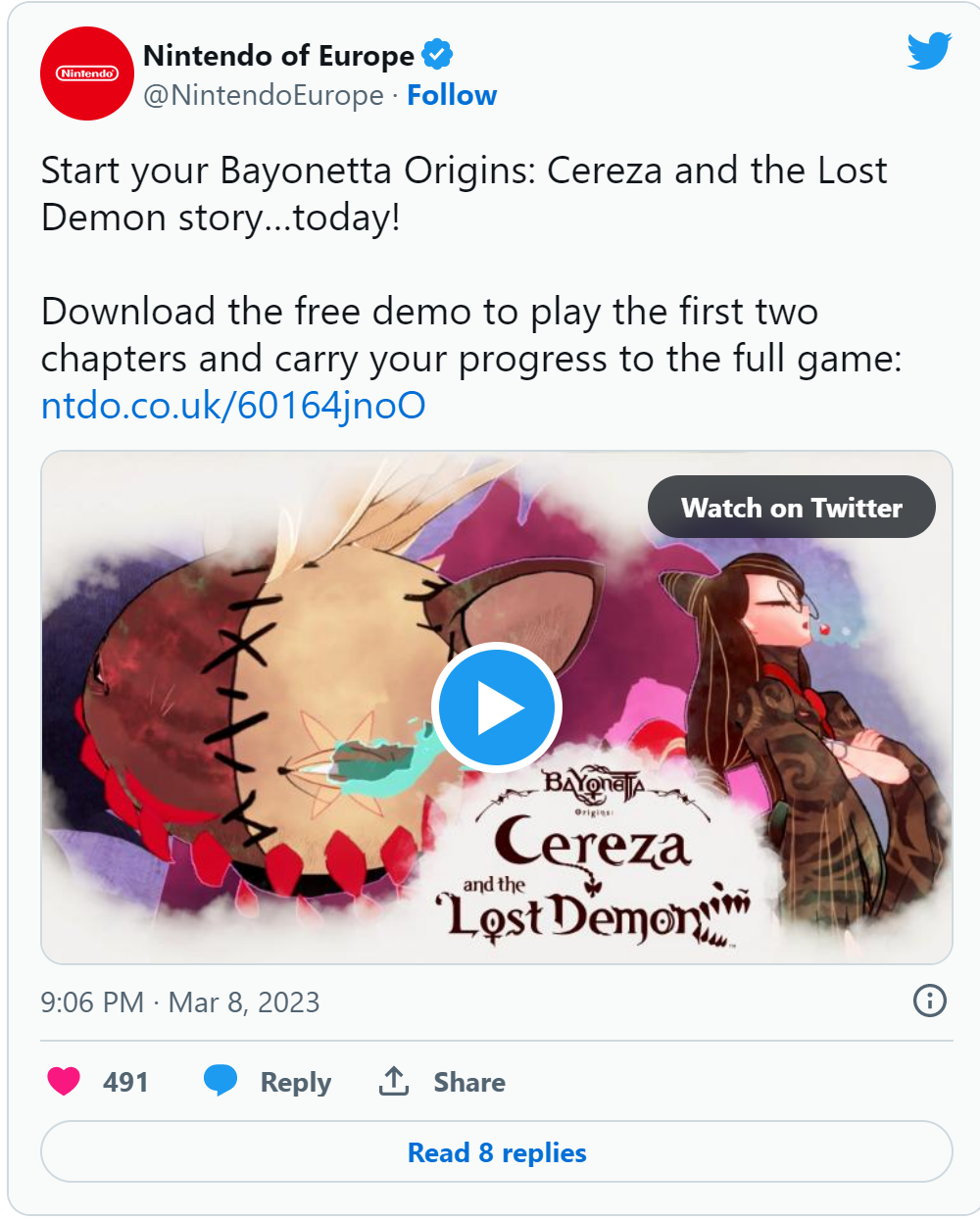Viewport: 980px width, 1220px height.
Task: Play the Bayonetta Origins video
Action: tap(496, 708)
